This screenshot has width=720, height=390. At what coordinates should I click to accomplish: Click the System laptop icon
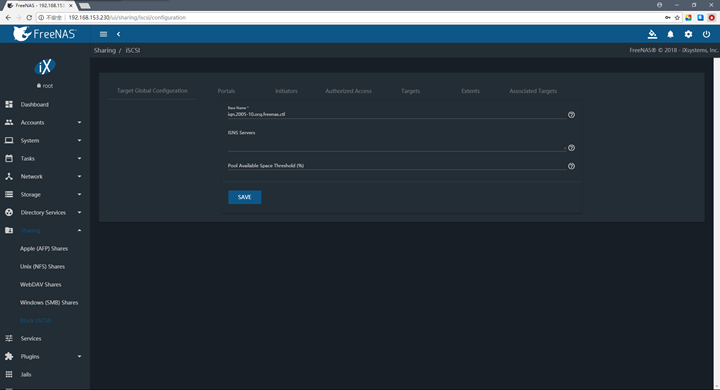click(9, 140)
